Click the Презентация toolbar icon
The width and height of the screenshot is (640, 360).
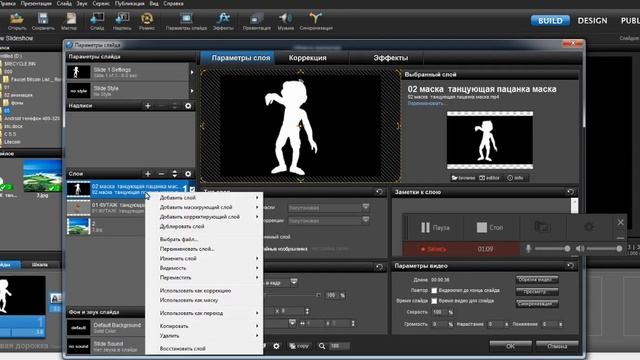tap(256, 21)
